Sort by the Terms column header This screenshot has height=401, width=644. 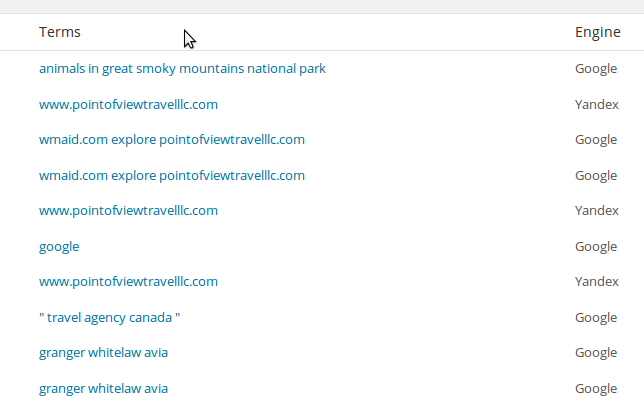[60, 32]
